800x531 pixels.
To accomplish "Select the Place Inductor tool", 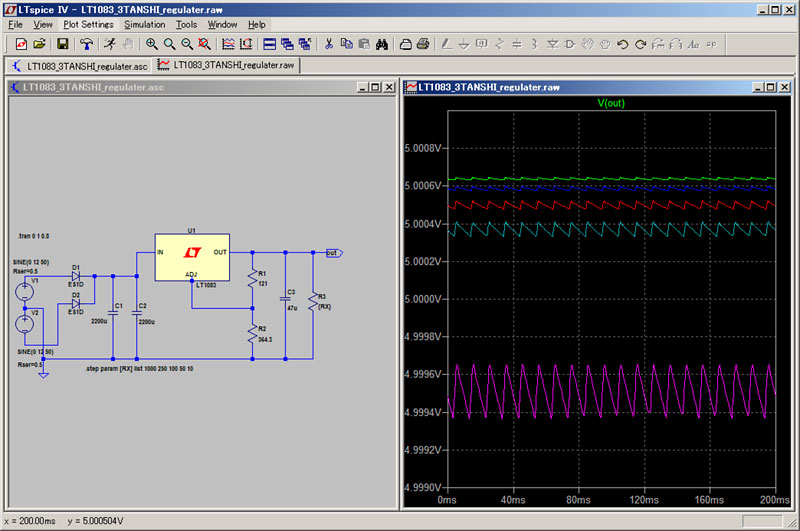I will 534,44.
